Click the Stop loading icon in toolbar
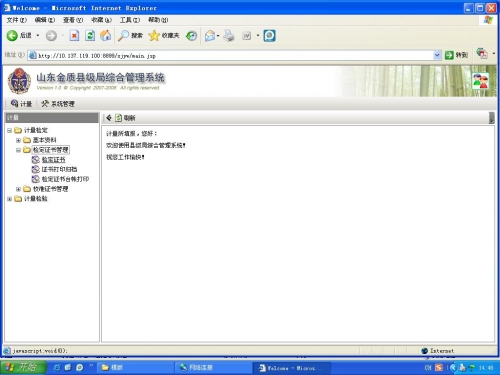Viewport: 500px width, 375px height. coord(74,35)
